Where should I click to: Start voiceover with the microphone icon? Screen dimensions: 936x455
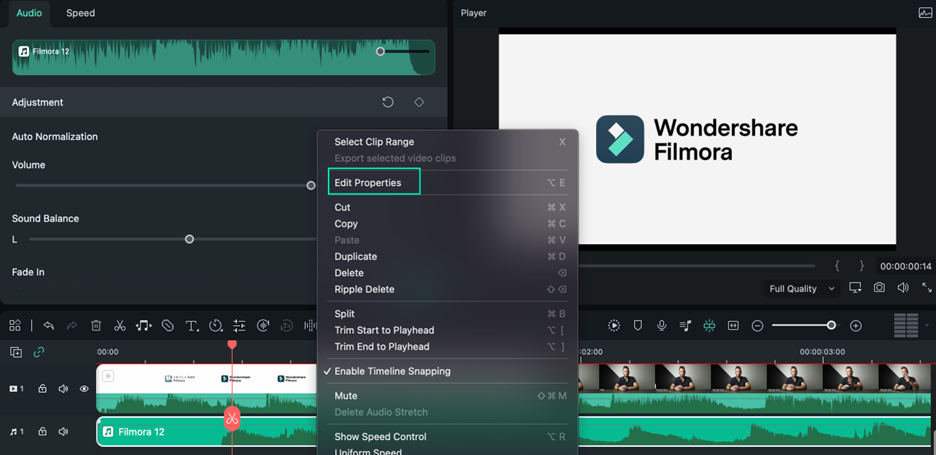click(x=661, y=325)
